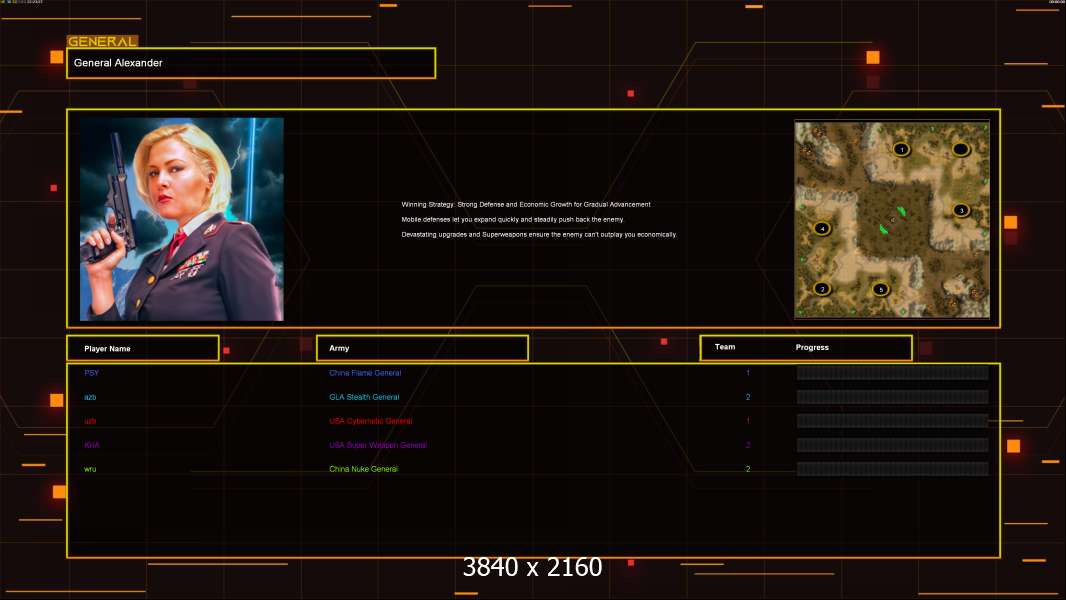Click start position 5 marker on minimap

click(x=880, y=289)
